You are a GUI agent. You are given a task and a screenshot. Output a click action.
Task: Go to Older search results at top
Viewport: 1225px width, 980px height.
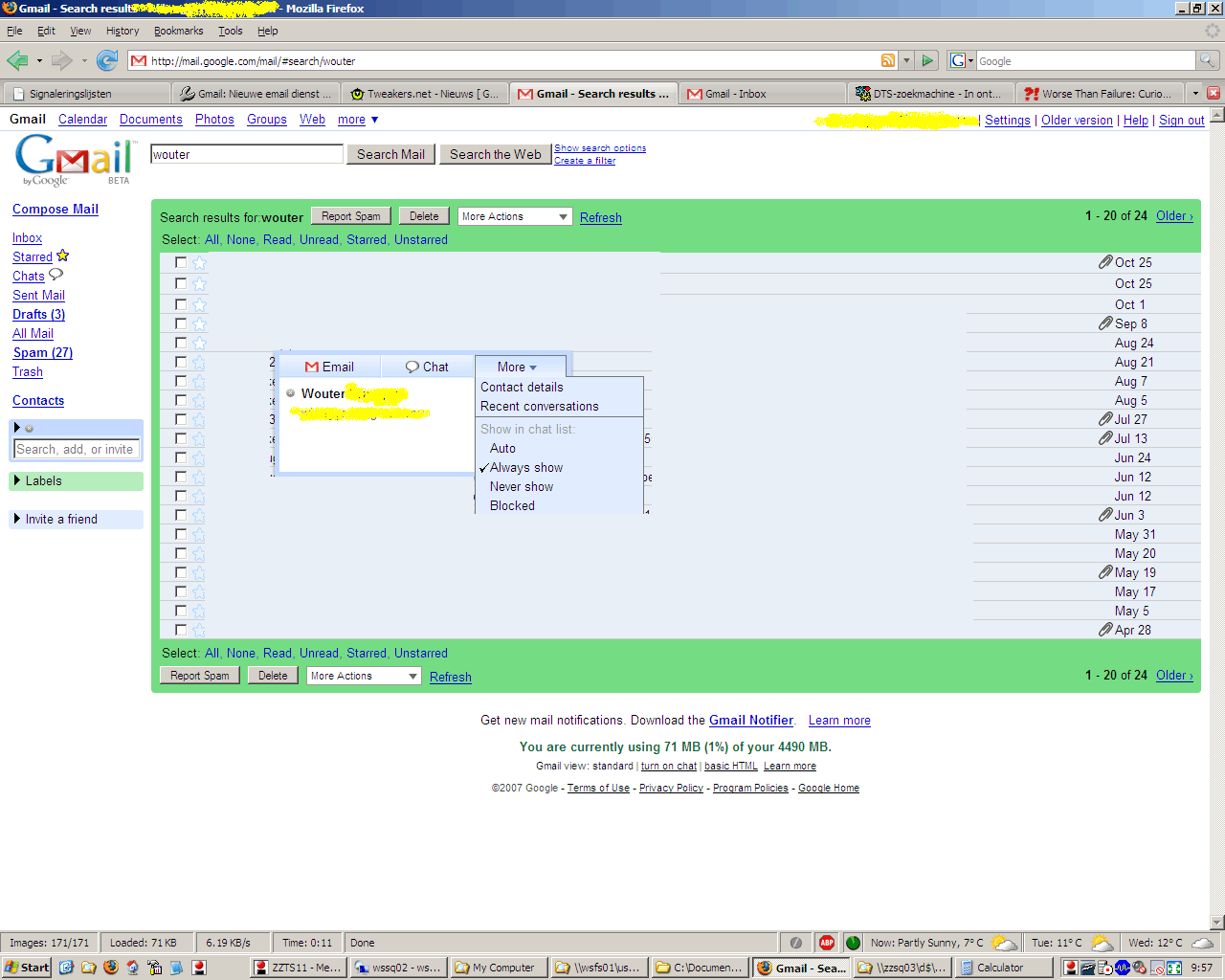(x=1174, y=215)
